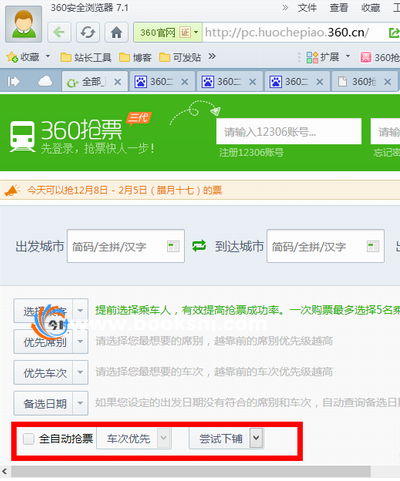Open the 尝试下铺 dropdown
Screen dimensions: 400x481
pyautogui.click(x=226, y=439)
